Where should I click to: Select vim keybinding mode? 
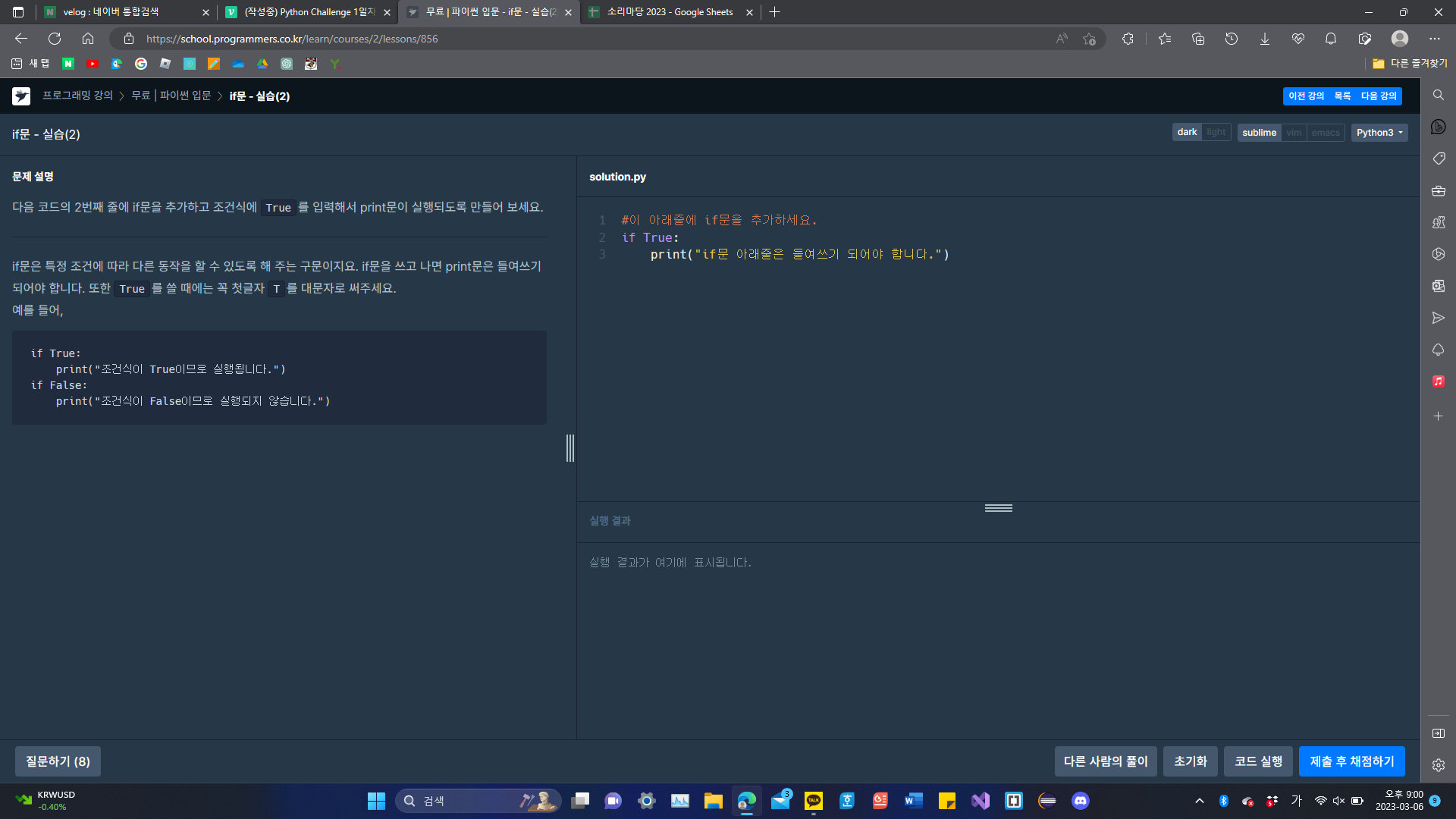[x=1294, y=133]
